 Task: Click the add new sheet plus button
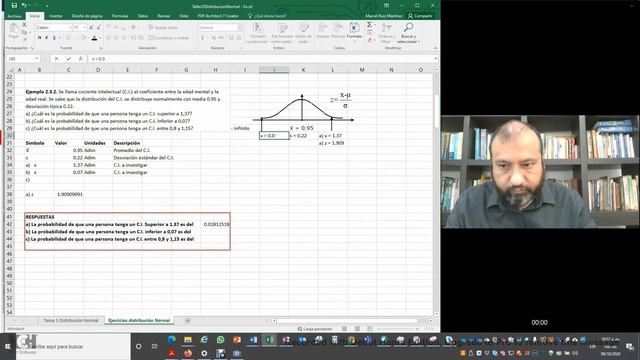[188, 320]
